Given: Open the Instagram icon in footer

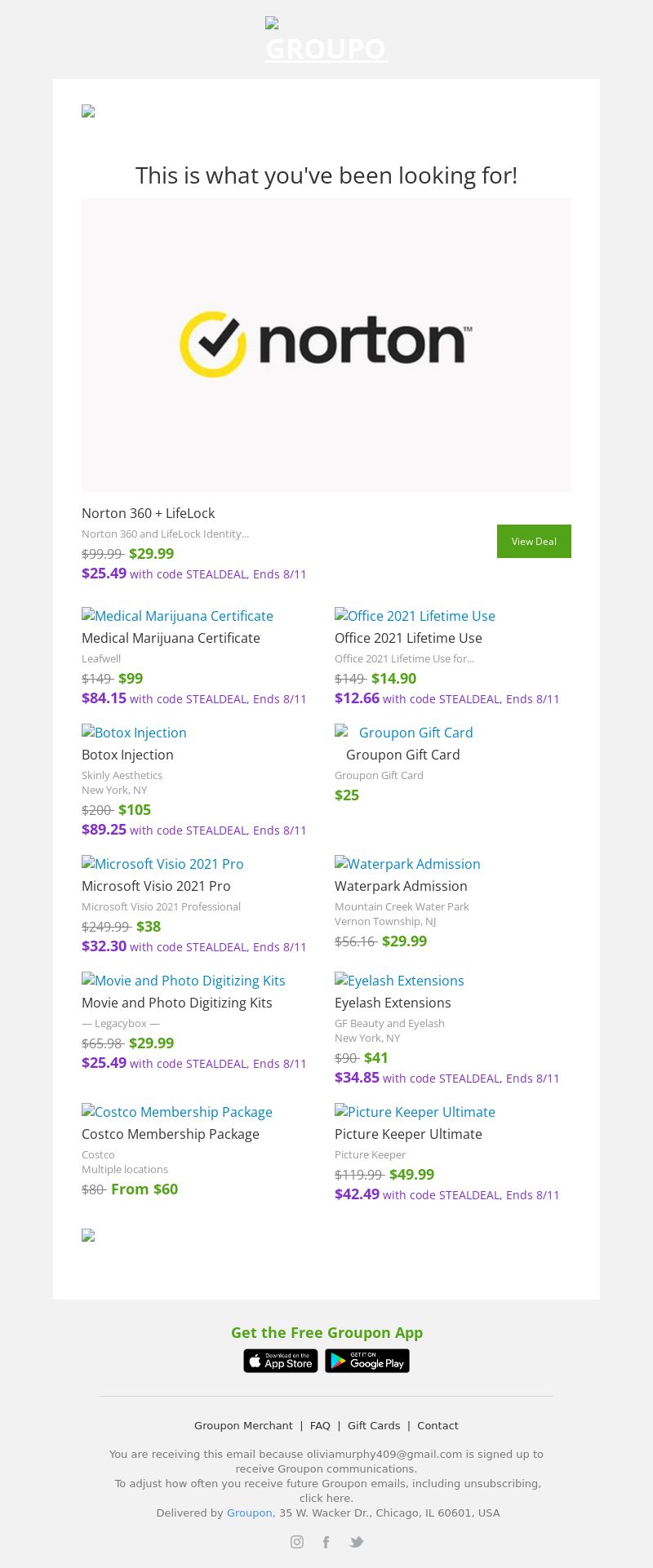Looking at the screenshot, I should point(297,1542).
